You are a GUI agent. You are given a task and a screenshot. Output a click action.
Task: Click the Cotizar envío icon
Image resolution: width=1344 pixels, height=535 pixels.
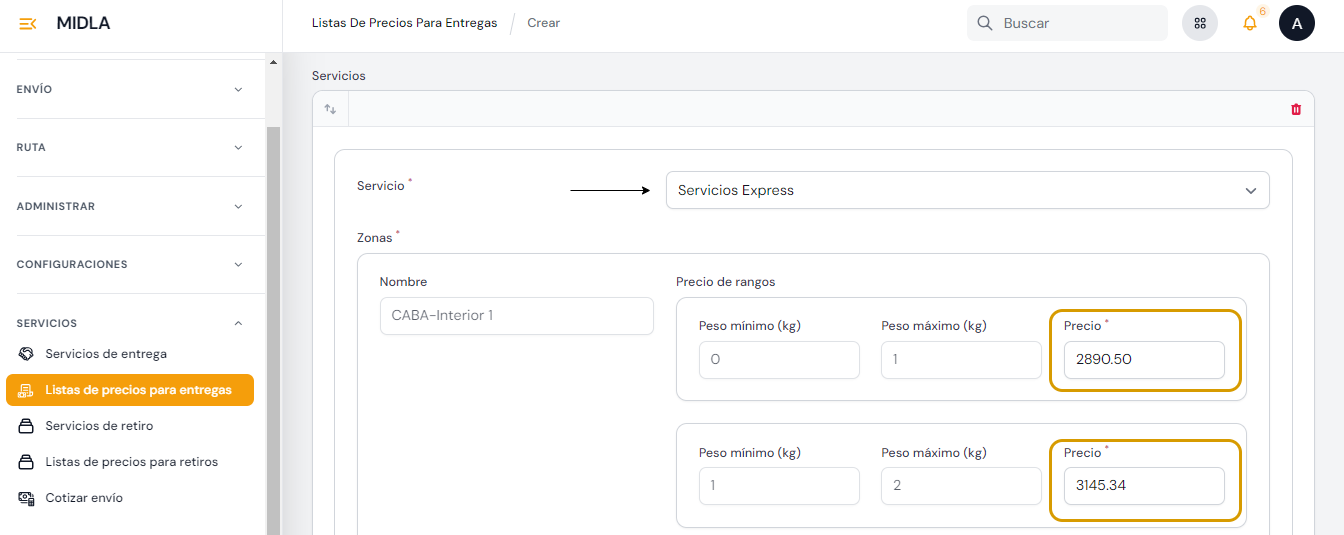(x=26, y=498)
